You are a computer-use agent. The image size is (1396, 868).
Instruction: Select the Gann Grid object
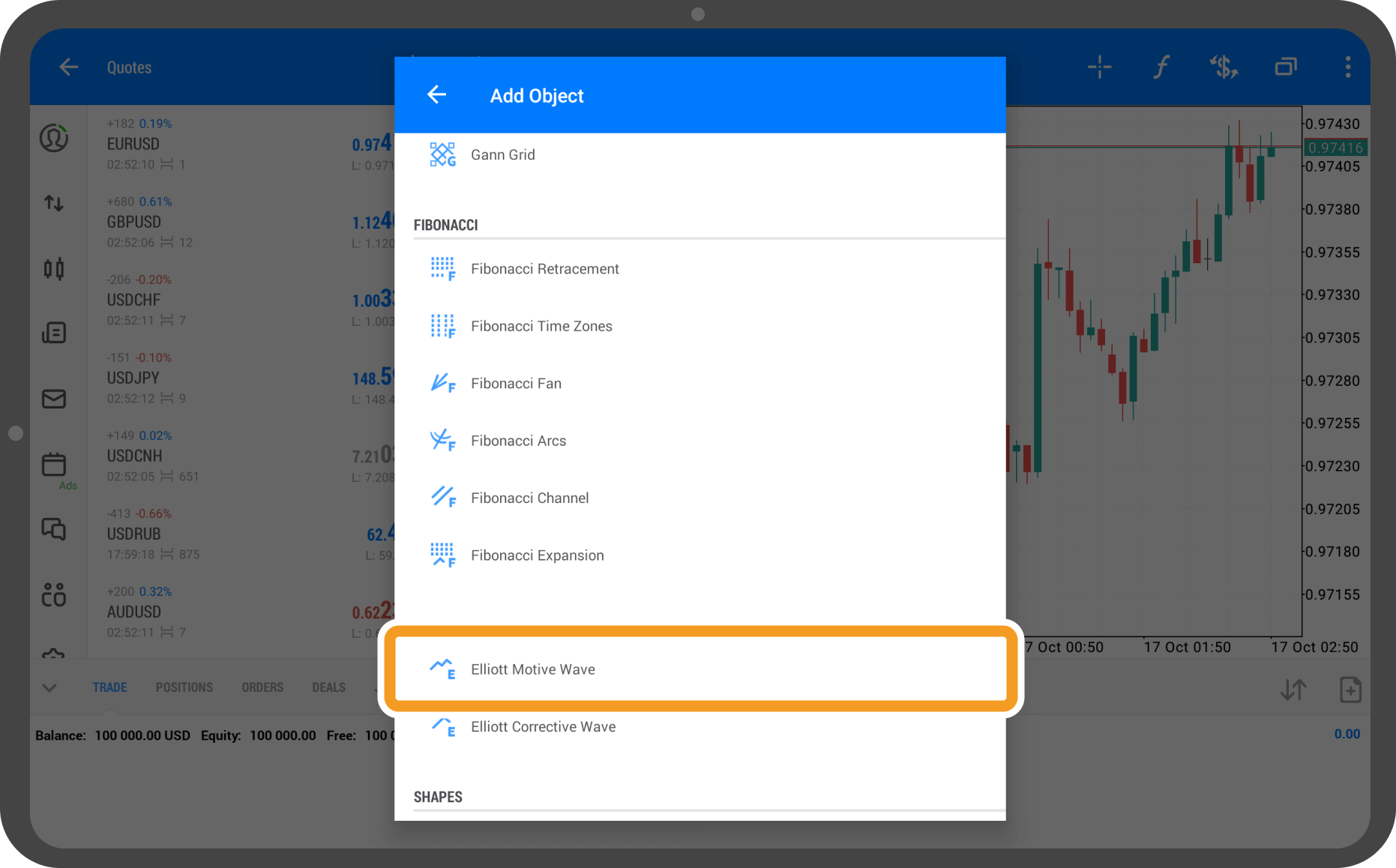click(x=502, y=155)
